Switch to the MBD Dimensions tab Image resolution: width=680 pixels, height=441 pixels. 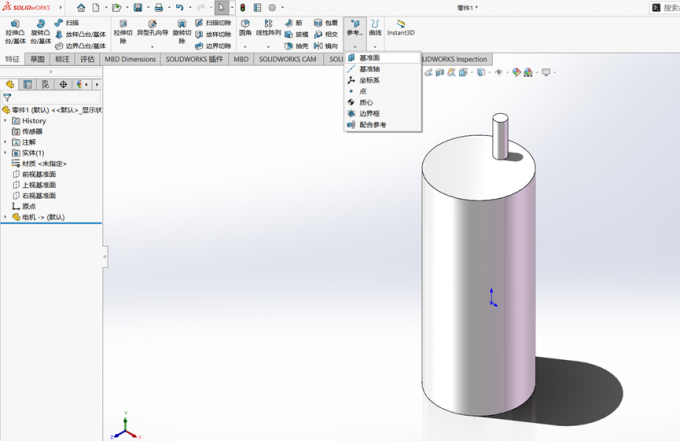coord(130,59)
